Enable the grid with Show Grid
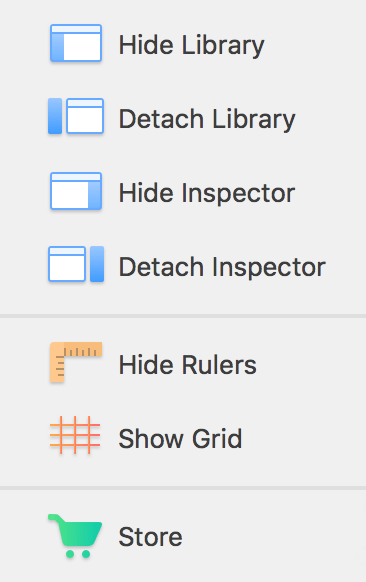366x582 pixels. coord(183,438)
